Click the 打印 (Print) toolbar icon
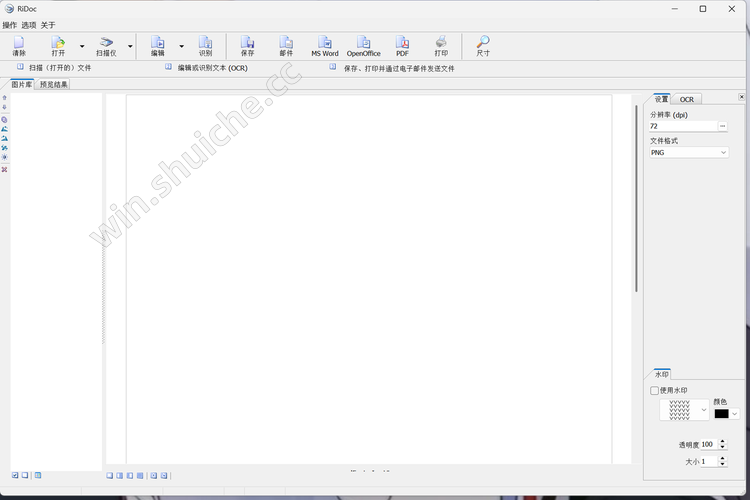Screen dimensions: 750x500 tap(441, 45)
